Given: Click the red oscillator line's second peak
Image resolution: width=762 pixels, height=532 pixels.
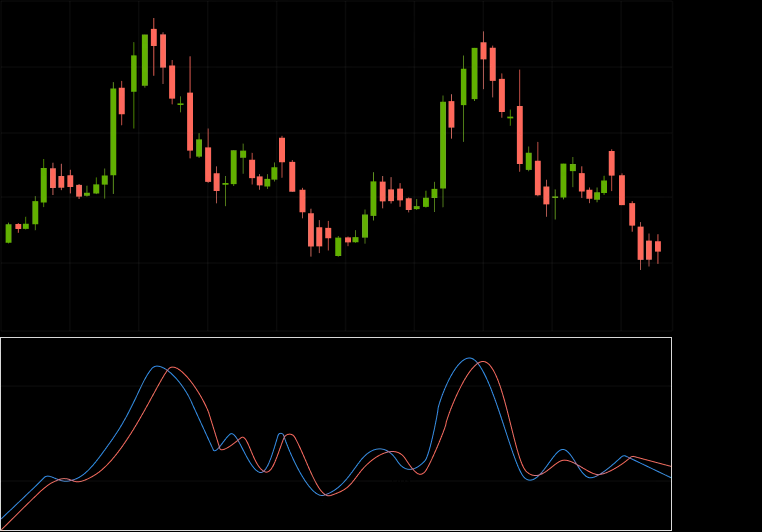Looking at the screenshot, I should coord(483,362).
